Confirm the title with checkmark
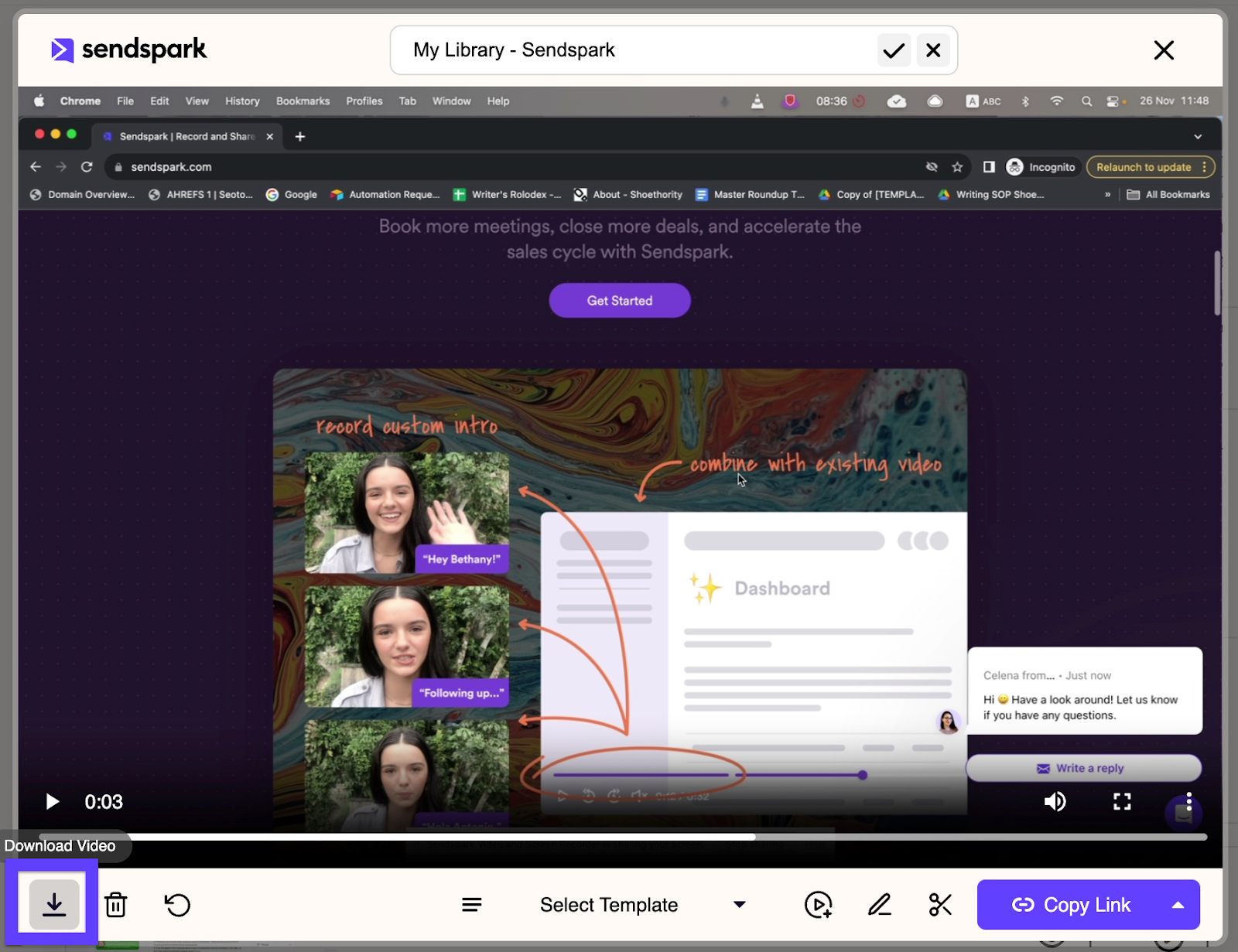 (894, 50)
